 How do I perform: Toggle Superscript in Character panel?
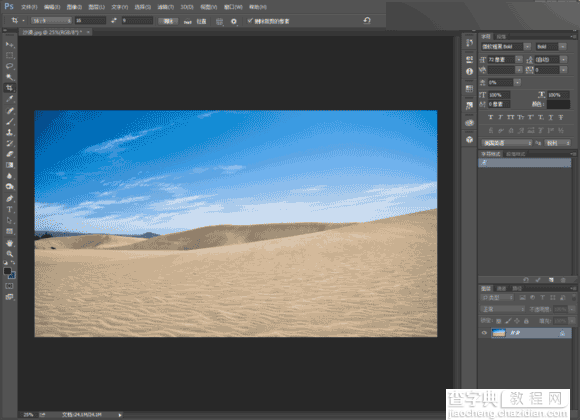click(x=530, y=117)
